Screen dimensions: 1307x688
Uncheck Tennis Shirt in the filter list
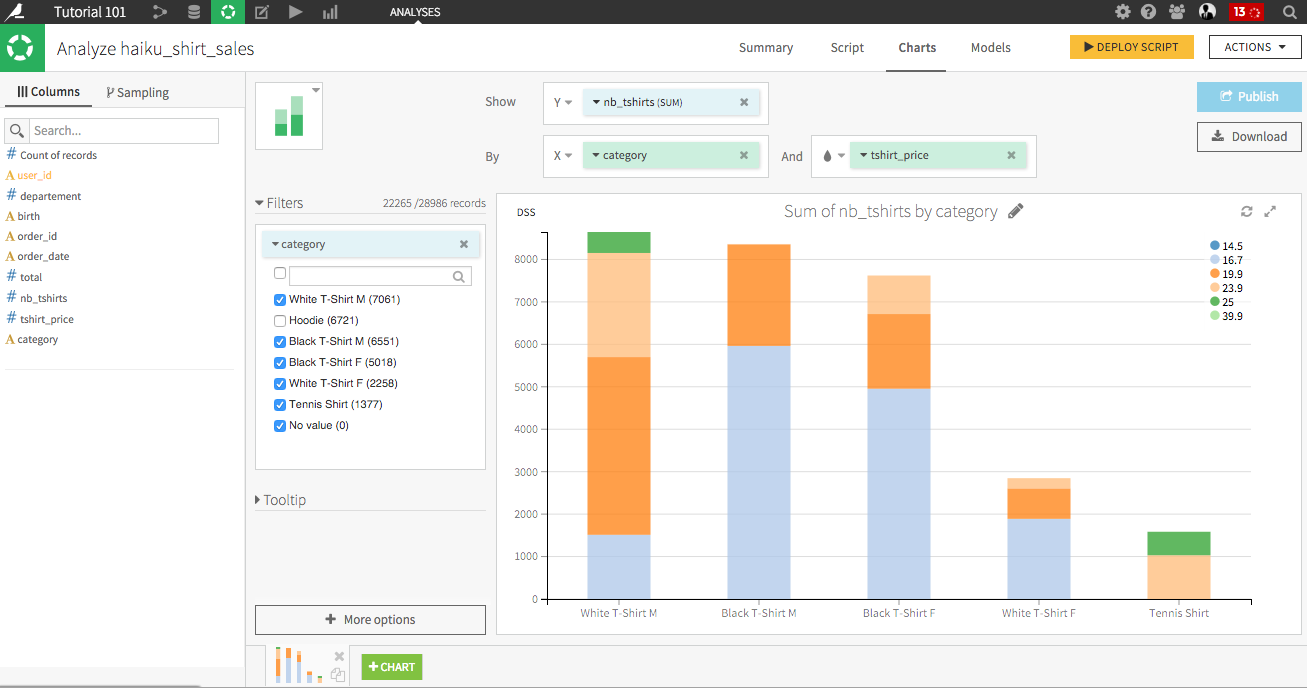[280, 404]
